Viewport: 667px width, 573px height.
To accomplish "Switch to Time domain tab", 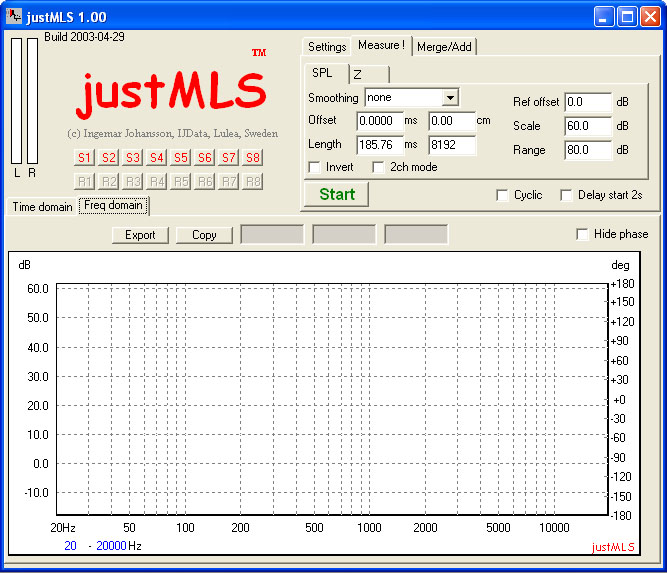I will (x=42, y=207).
